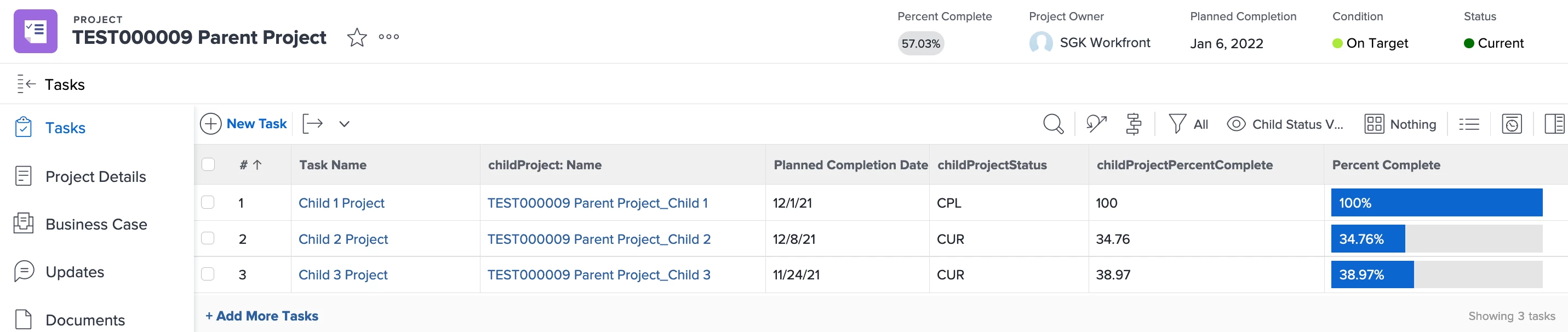Favorite the project with the star icon
This screenshot has height=332, width=1568.
click(x=357, y=38)
